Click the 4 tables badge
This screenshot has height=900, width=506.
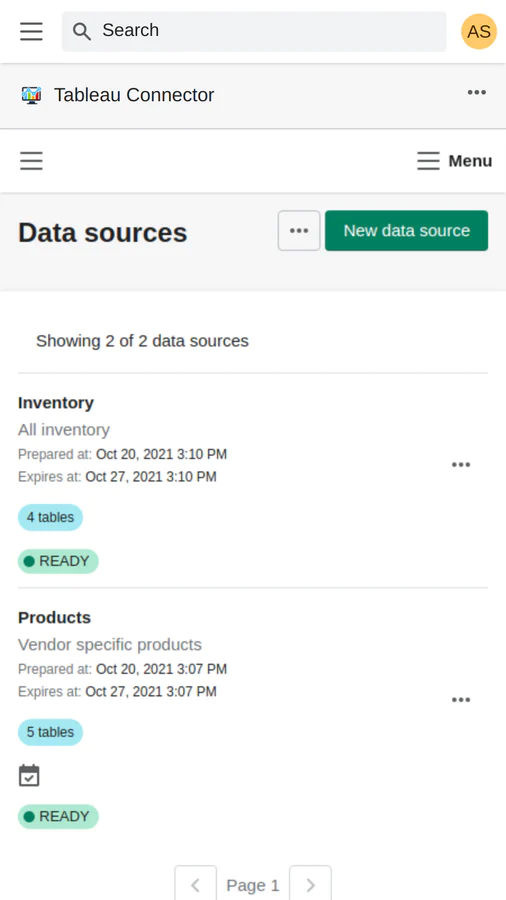tap(50, 518)
